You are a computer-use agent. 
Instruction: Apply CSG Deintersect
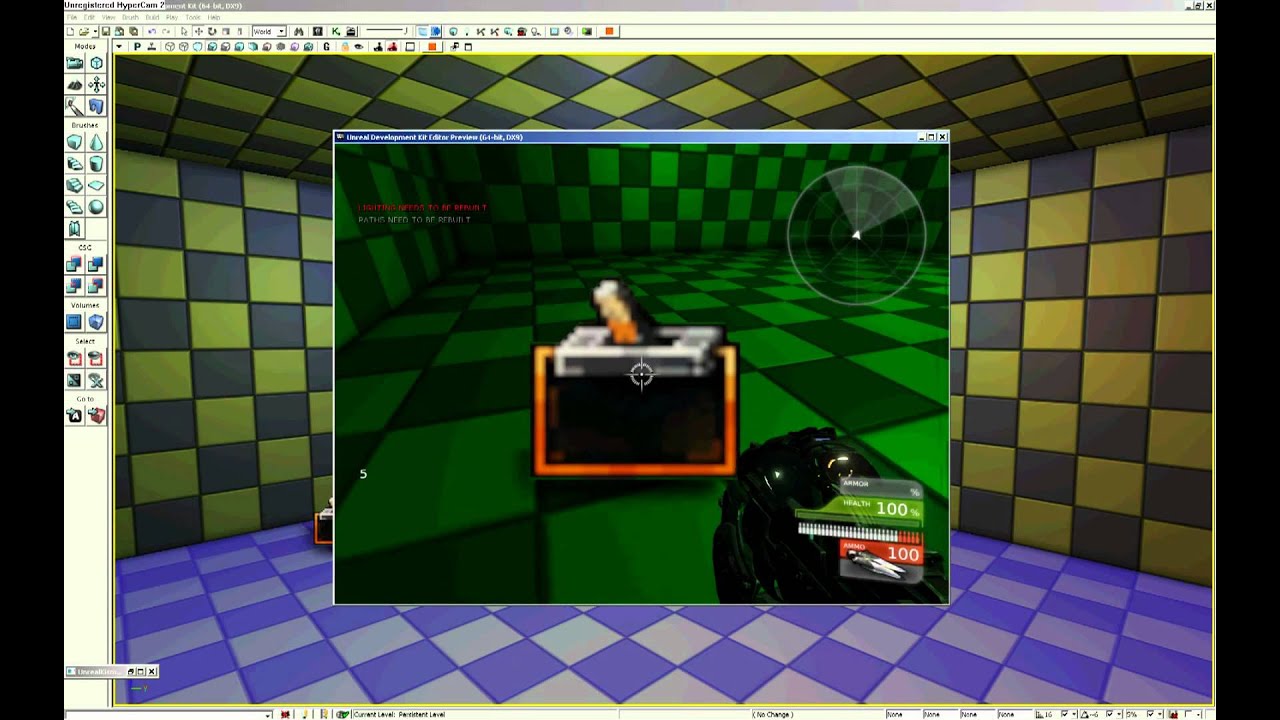(x=96, y=286)
